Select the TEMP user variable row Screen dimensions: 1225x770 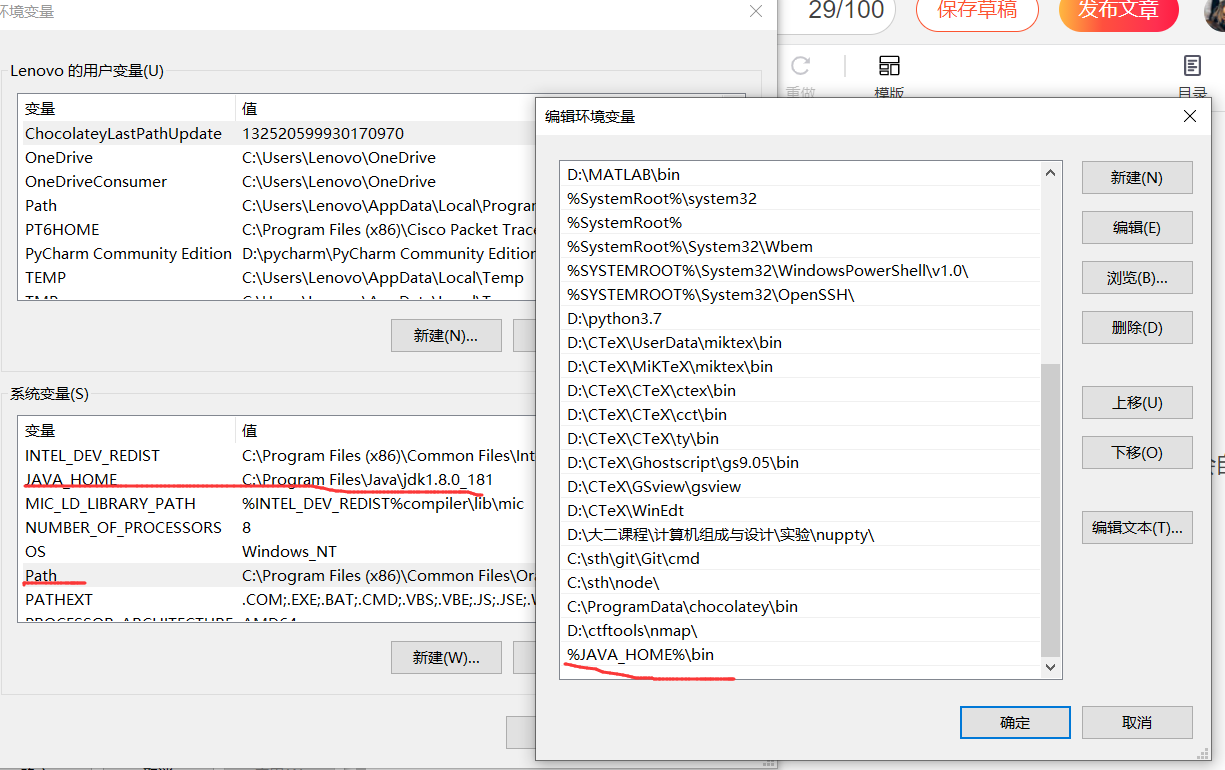tap(277, 277)
